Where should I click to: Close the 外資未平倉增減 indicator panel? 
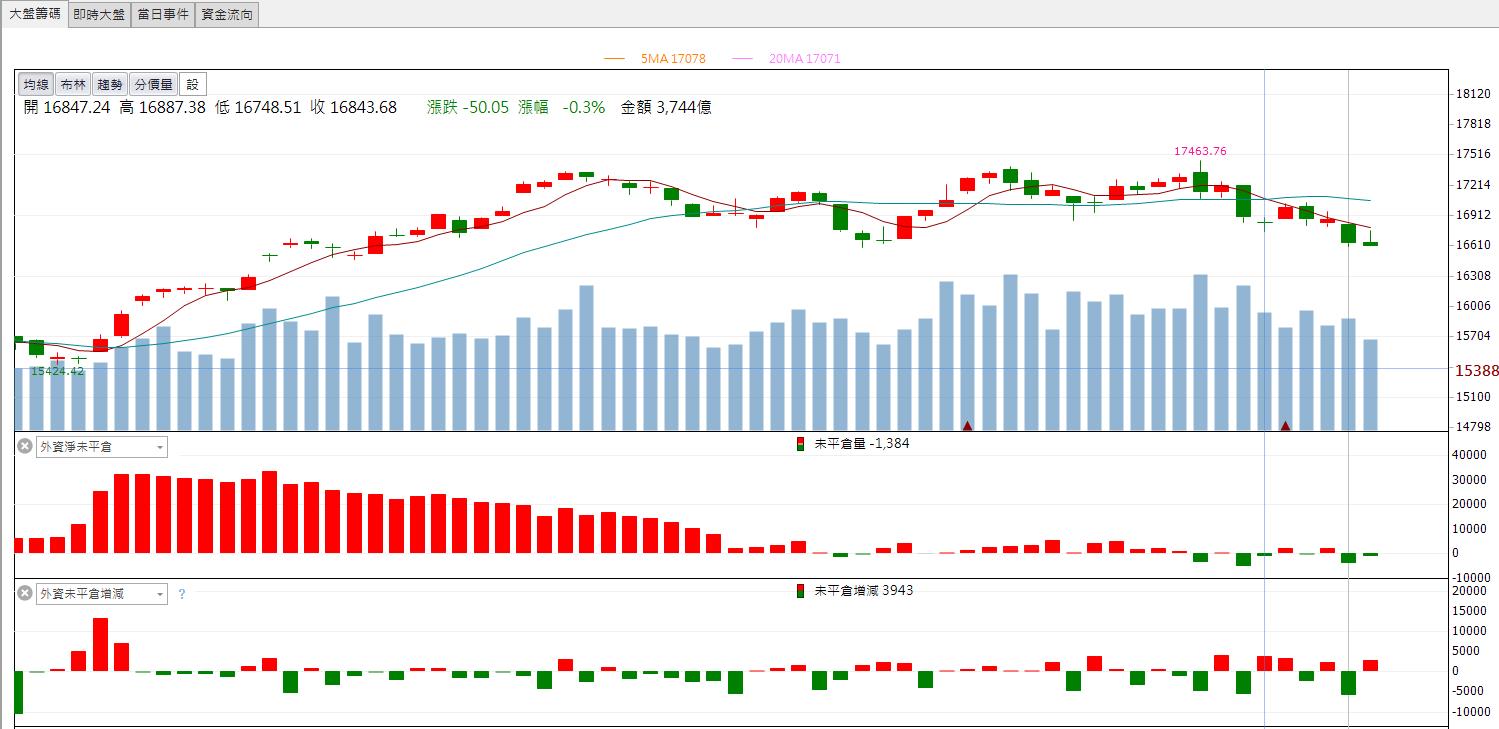tap(25, 593)
